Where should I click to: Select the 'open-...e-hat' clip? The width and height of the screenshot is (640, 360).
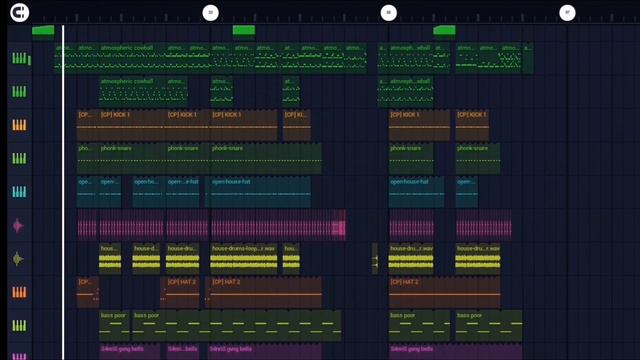pyautogui.click(x=182, y=192)
